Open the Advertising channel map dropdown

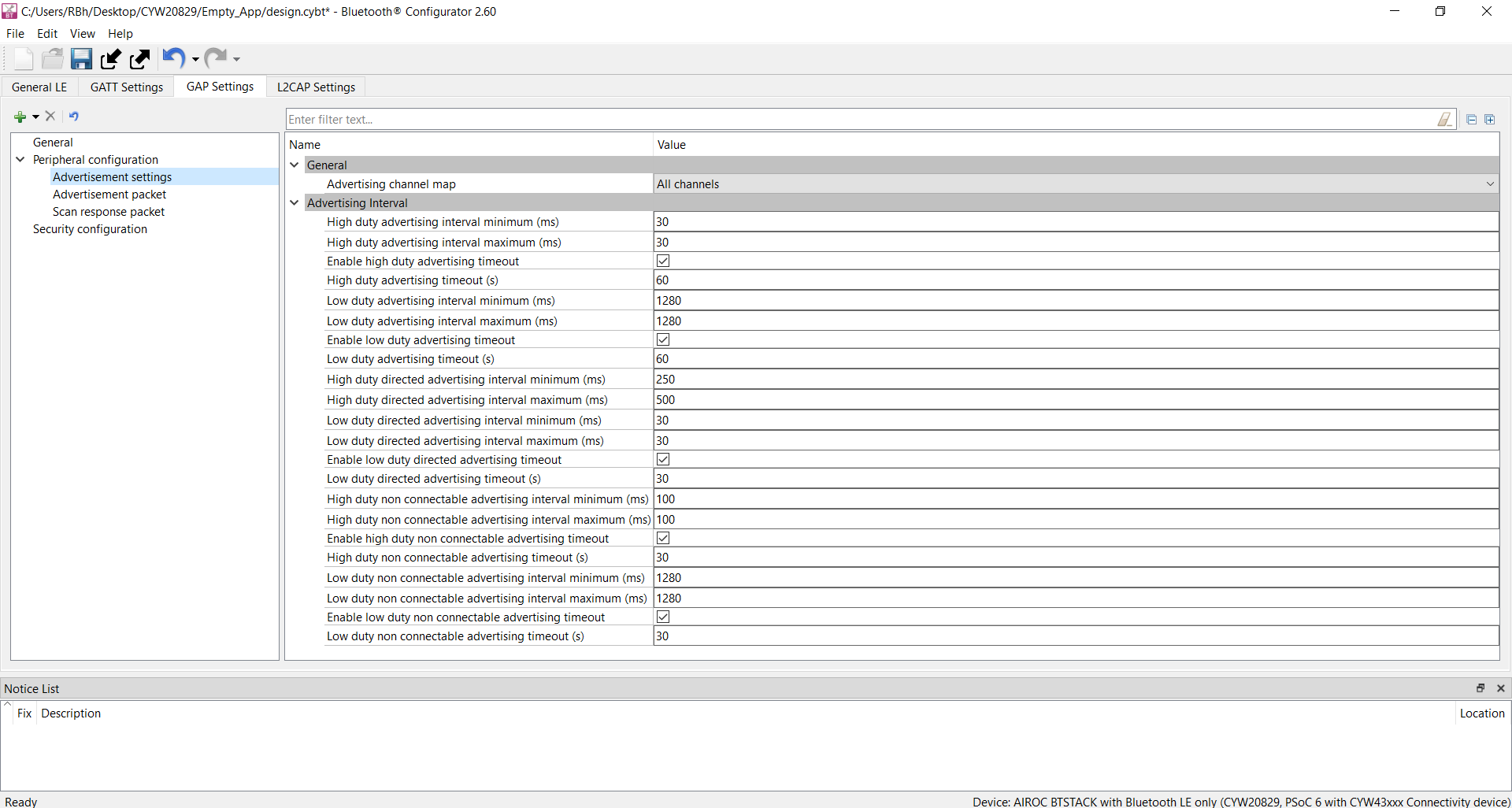[1076, 183]
